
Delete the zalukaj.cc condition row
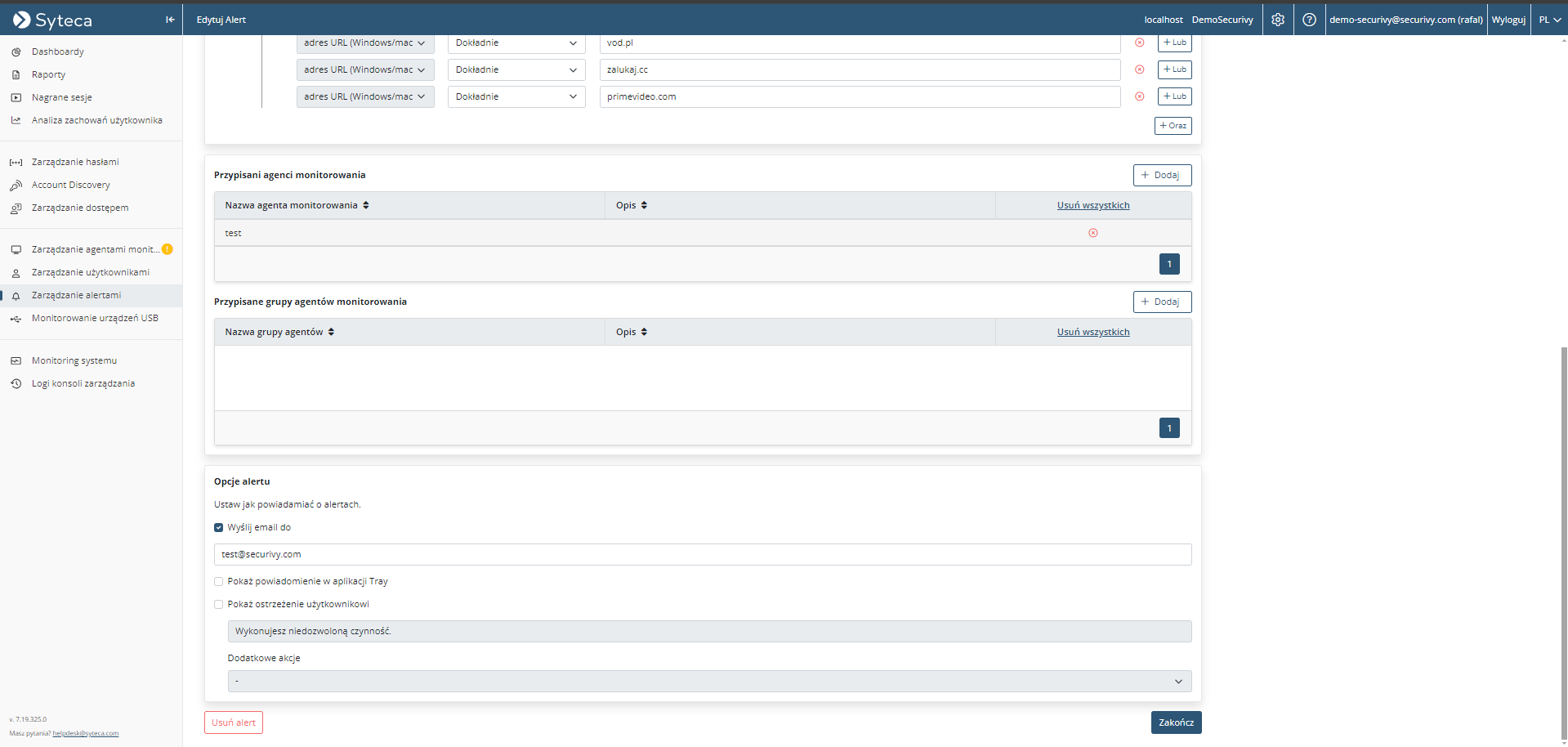click(x=1139, y=69)
